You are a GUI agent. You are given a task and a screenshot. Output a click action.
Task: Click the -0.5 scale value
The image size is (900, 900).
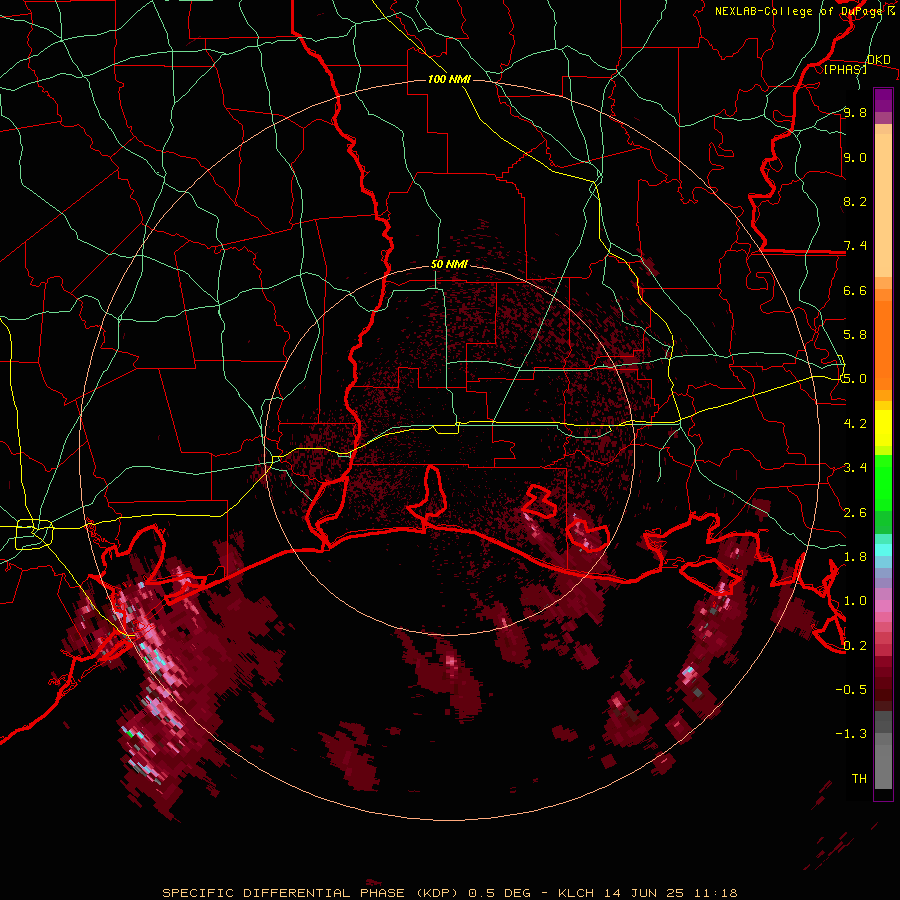coord(851,690)
